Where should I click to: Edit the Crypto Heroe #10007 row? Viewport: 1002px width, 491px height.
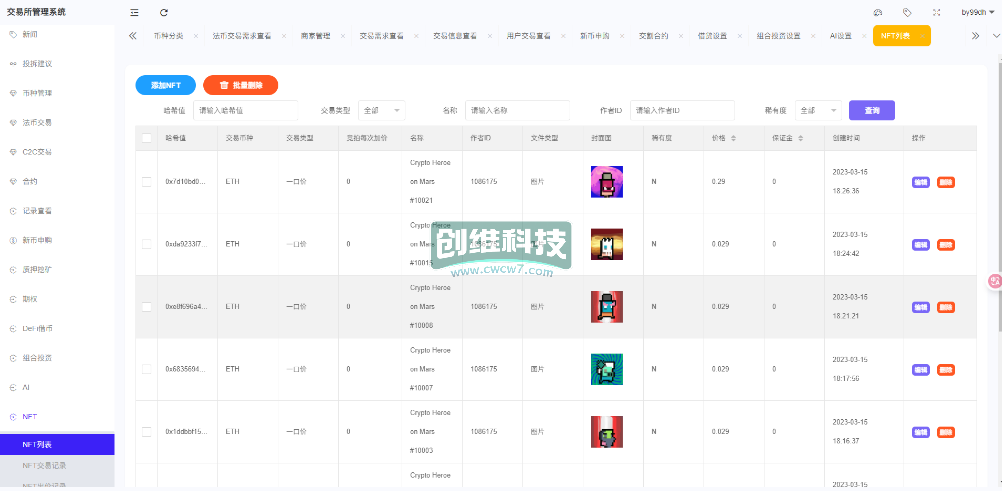click(920, 370)
